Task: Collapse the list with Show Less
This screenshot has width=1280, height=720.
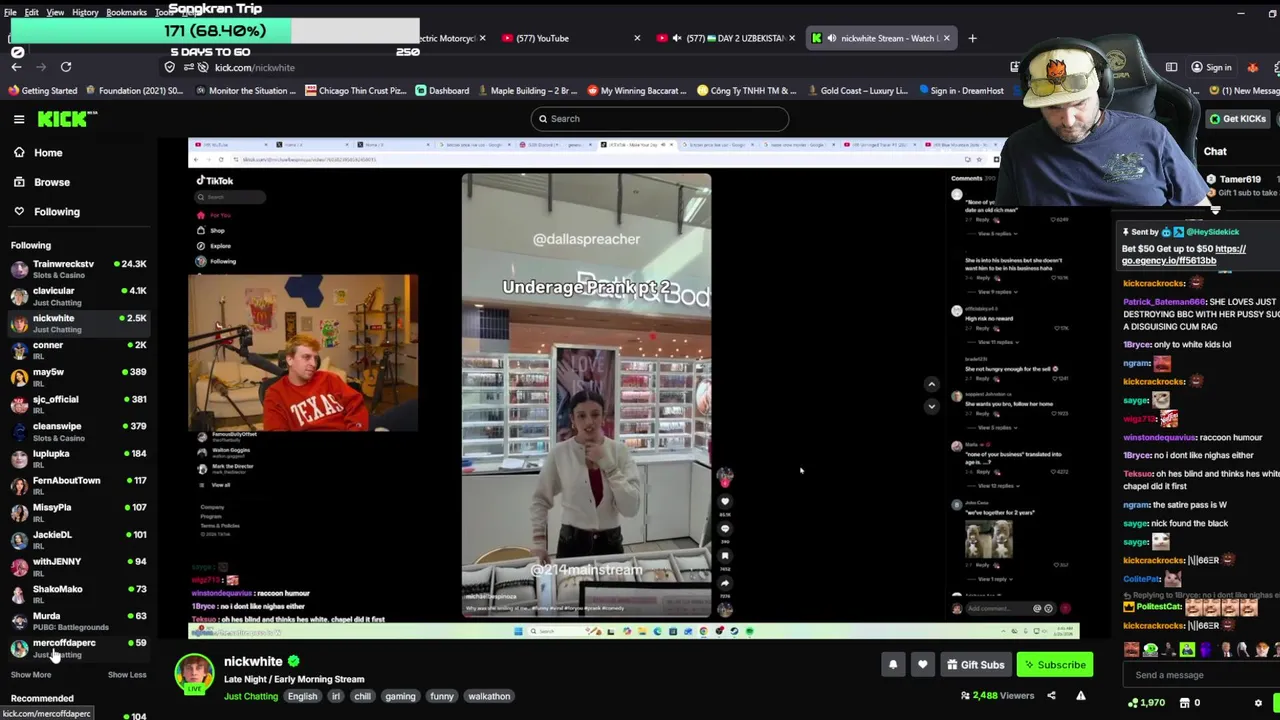Action: [x=127, y=675]
